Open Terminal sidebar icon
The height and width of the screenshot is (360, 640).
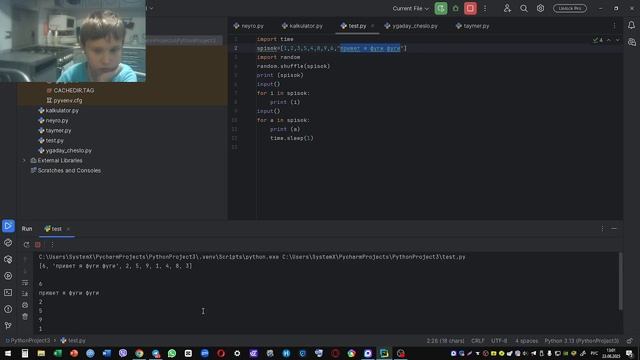(8, 293)
